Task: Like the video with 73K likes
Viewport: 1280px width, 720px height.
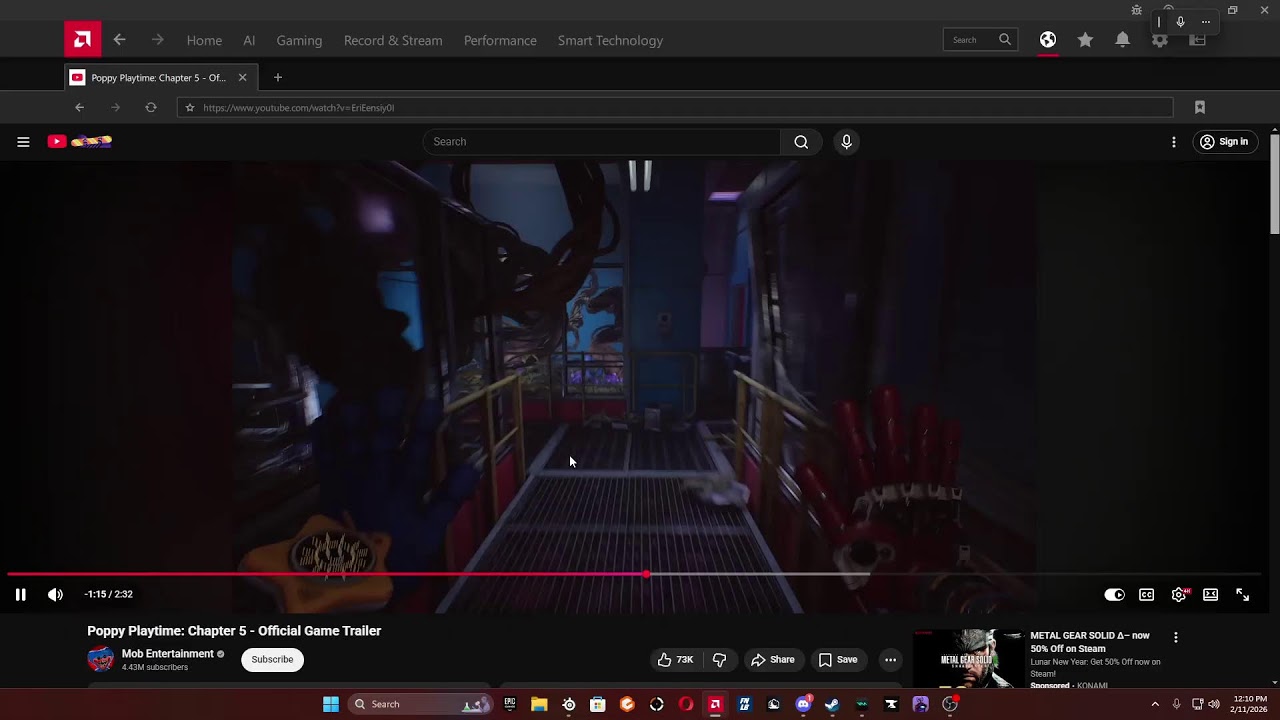Action: 675,660
